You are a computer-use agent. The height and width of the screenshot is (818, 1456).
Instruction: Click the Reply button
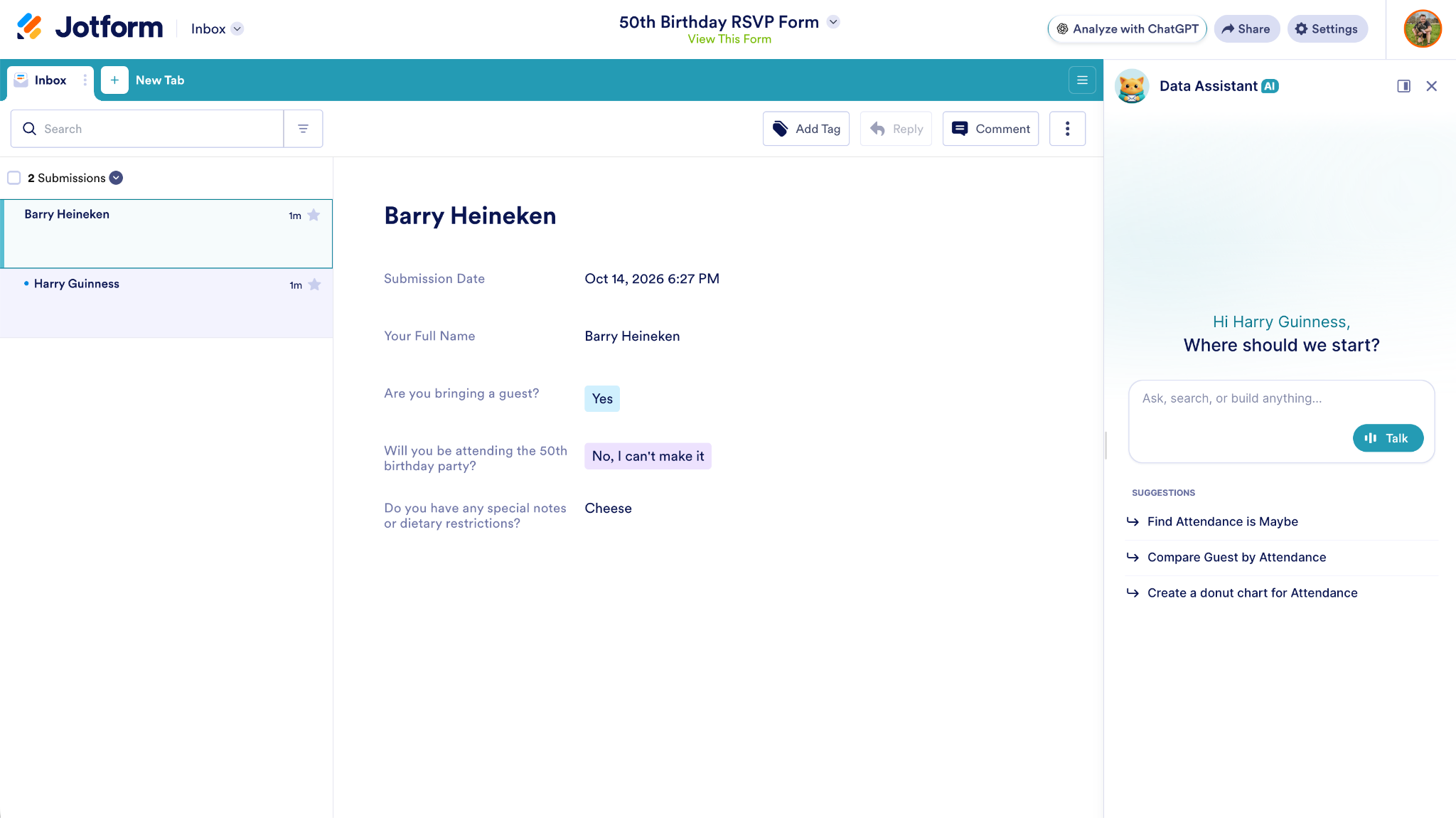pyautogui.click(x=896, y=129)
